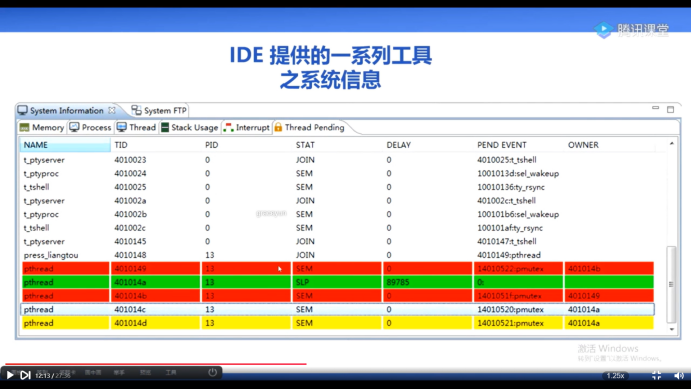Maximize the System Information view panel
The image size is (692, 389).
(670, 110)
